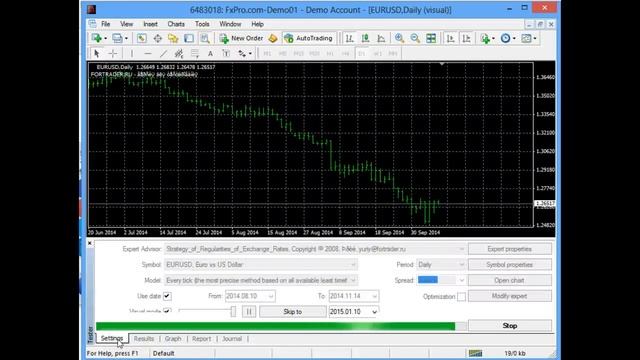Toggle chart Auto Scroll icon

(x=451, y=38)
